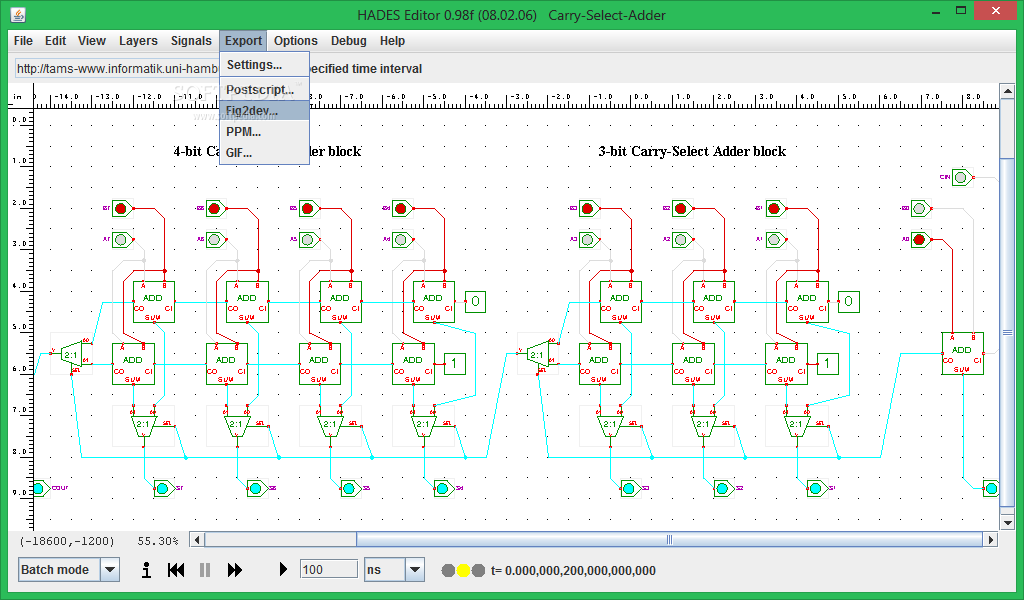Image resolution: width=1024 pixels, height=600 pixels.
Task: Open the File menu
Action: (23, 40)
